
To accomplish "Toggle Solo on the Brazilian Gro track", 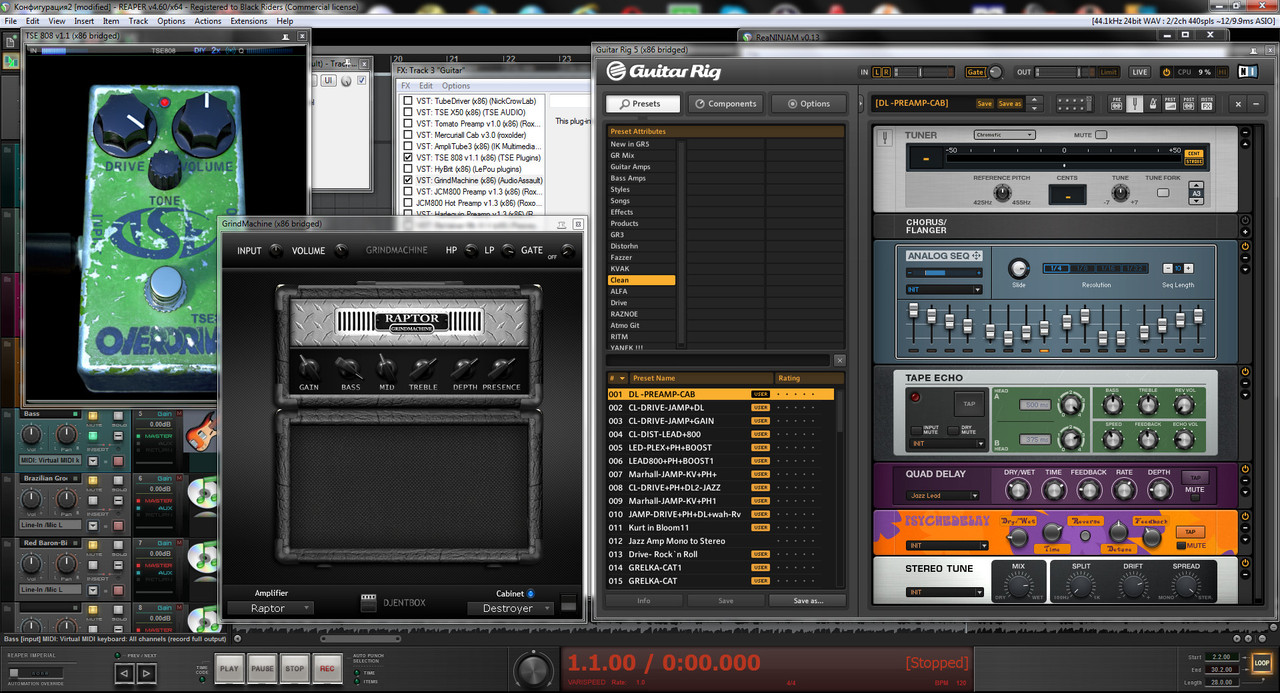I will click(118, 481).
